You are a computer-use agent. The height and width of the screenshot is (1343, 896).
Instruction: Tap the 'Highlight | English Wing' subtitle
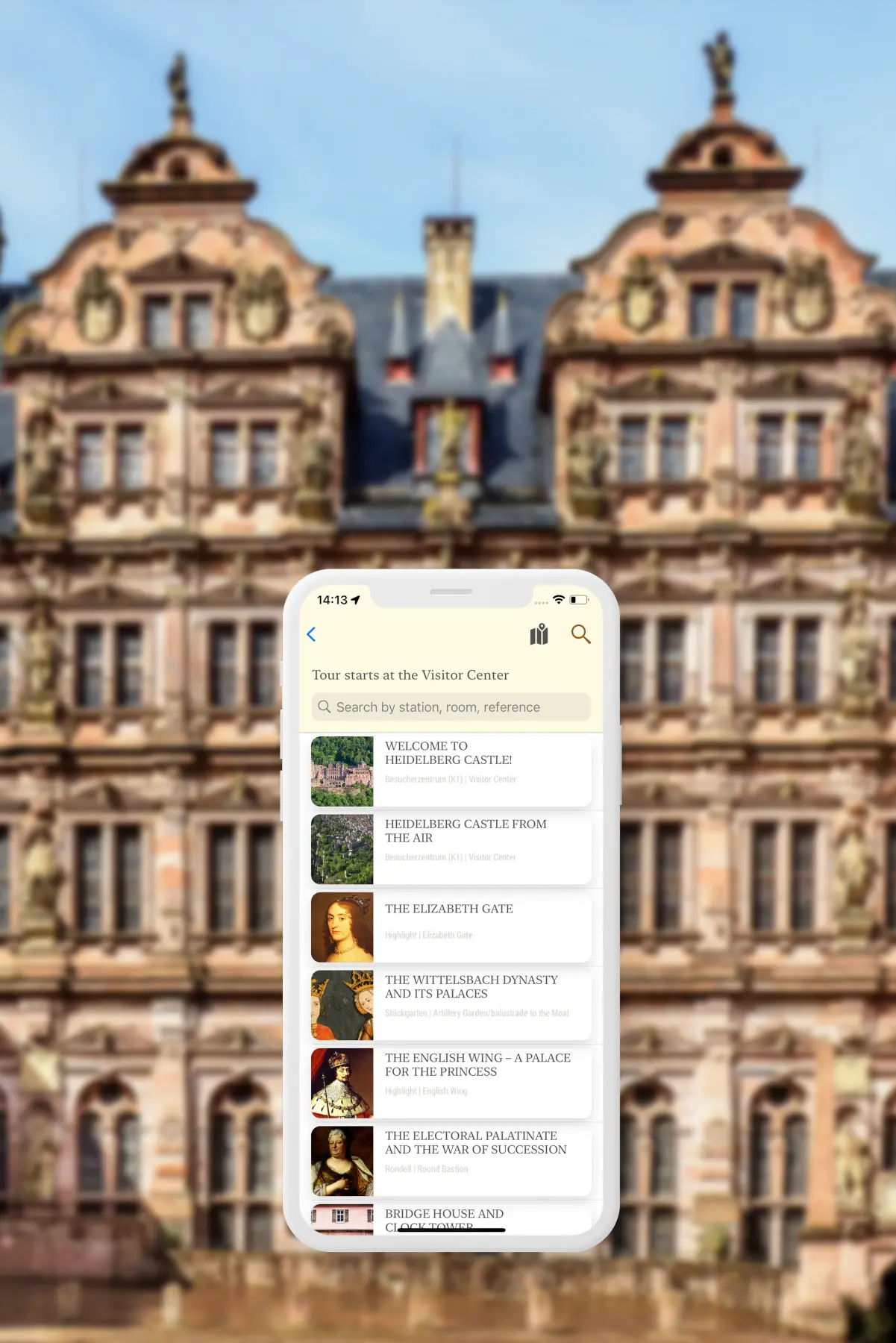pos(426,1091)
